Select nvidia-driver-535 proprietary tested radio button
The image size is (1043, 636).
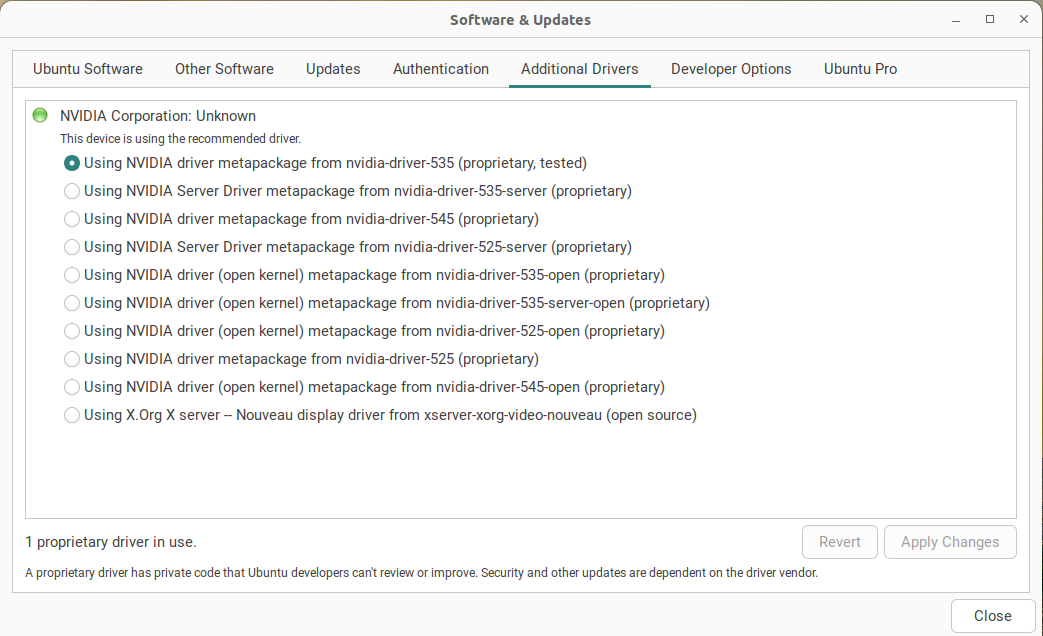click(72, 163)
